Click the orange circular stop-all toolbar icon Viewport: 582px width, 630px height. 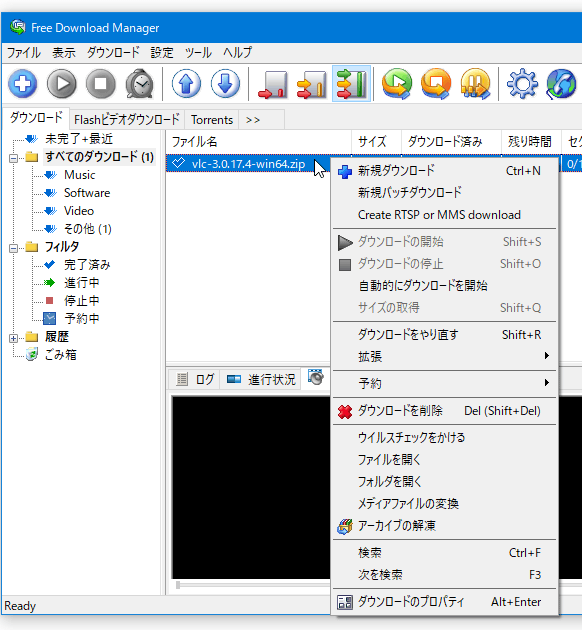(436, 84)
